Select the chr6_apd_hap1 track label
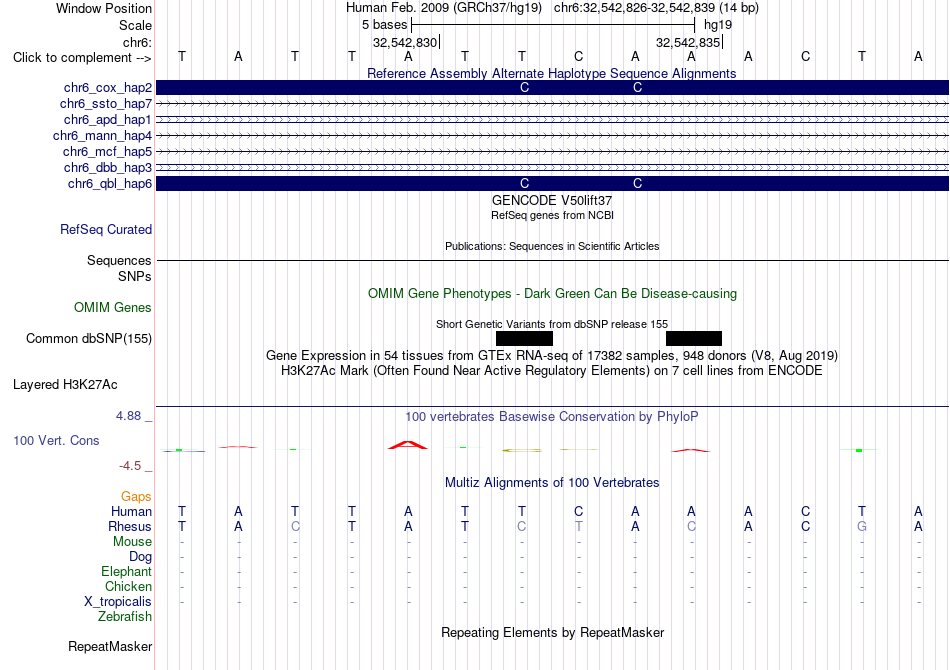The width and height of the screenshot is (950, 670). point(108,119)
